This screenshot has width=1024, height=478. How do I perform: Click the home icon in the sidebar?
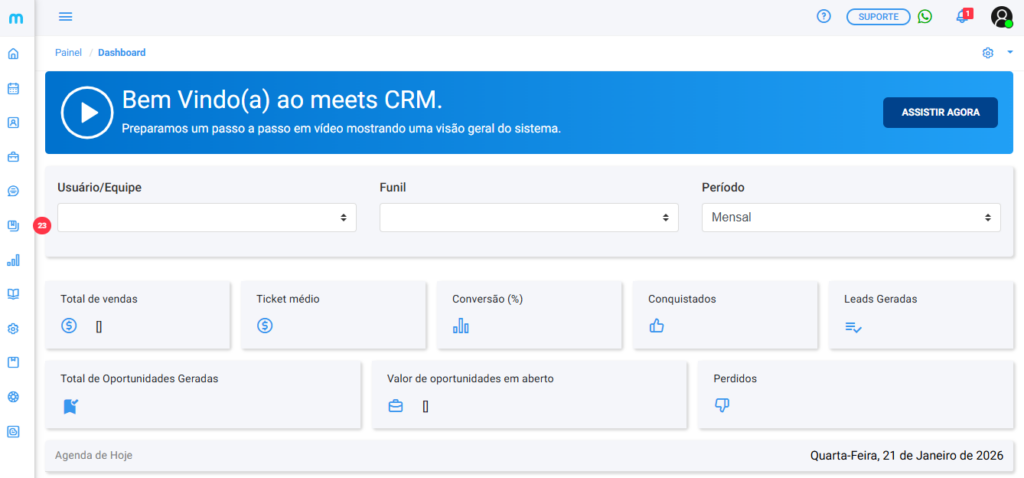[13, 53]
